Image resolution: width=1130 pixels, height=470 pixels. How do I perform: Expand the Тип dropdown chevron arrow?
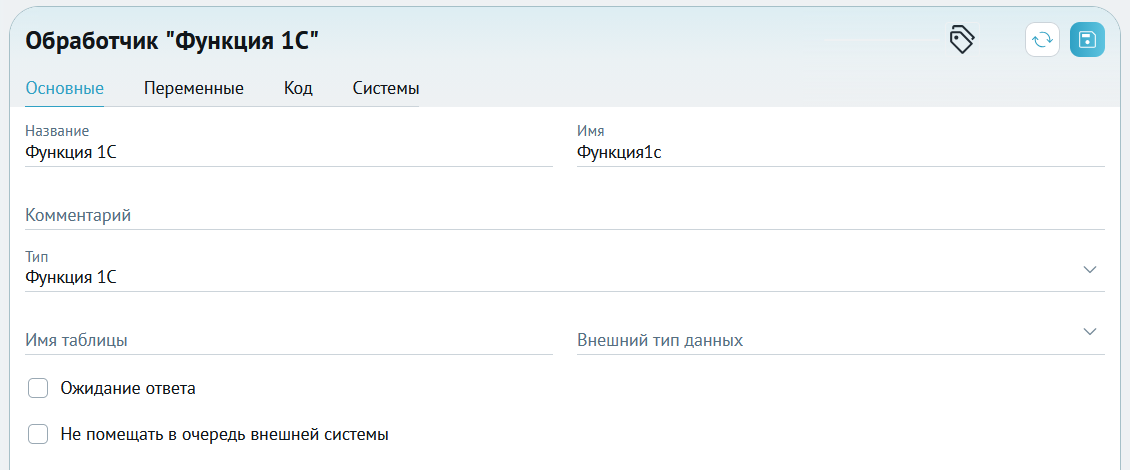point(1089,270)
